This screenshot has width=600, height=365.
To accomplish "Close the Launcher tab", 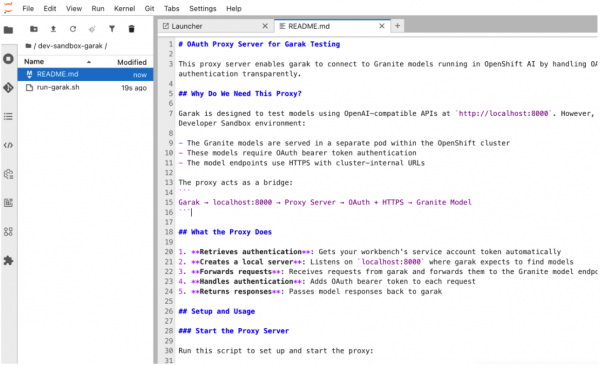I will click(265, 26).
